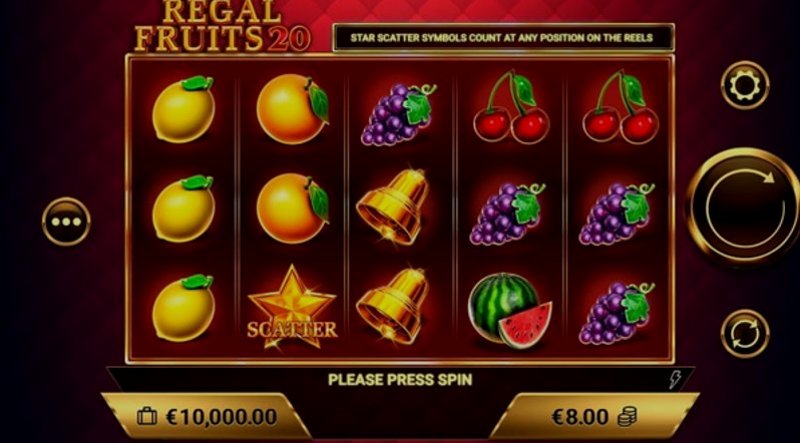
Task: Click the middle golden bell symbol
Action: coord(393,207)
